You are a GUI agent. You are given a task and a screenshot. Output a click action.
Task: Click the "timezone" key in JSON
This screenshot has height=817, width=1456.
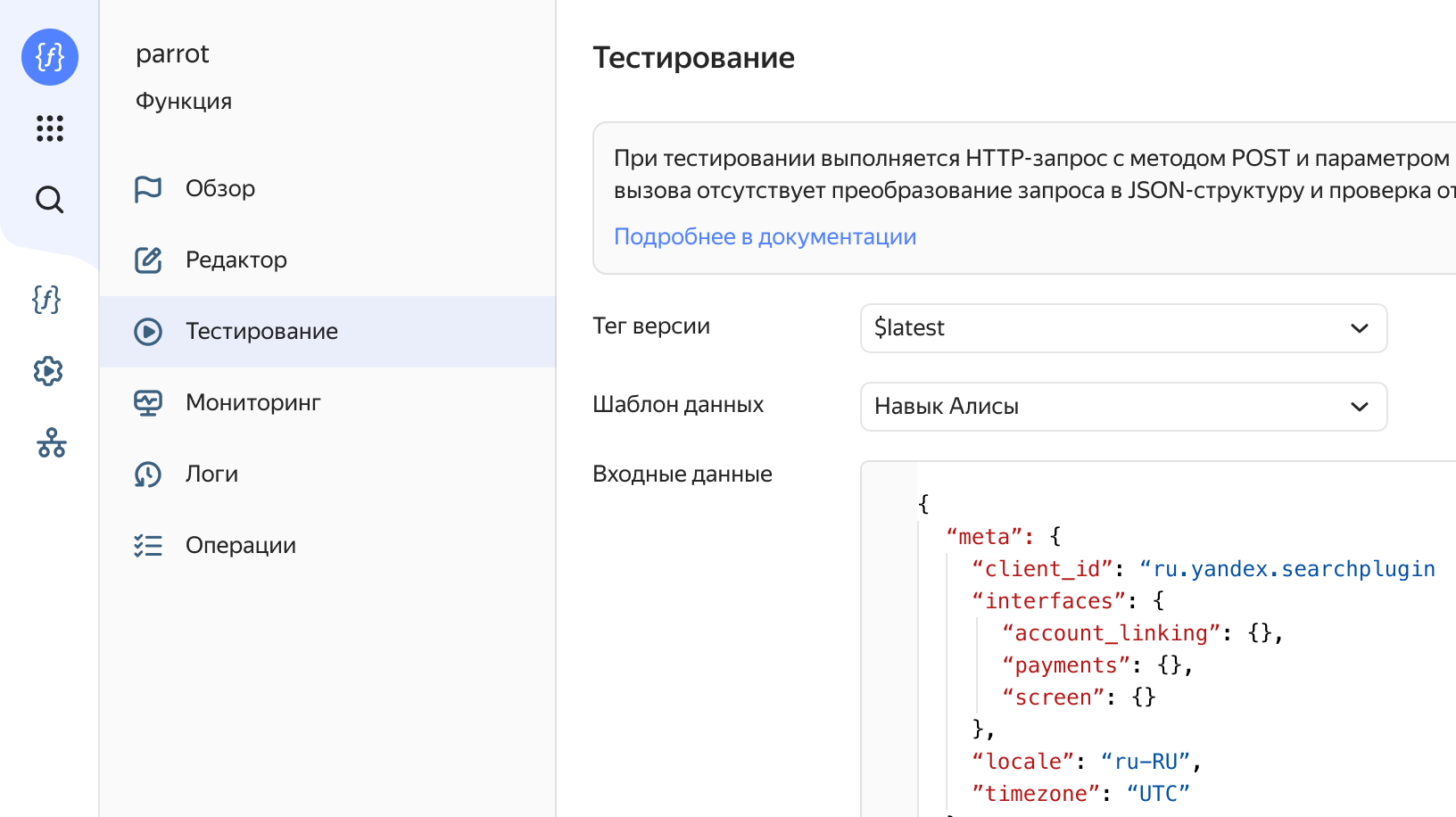tap(1036, 794)
